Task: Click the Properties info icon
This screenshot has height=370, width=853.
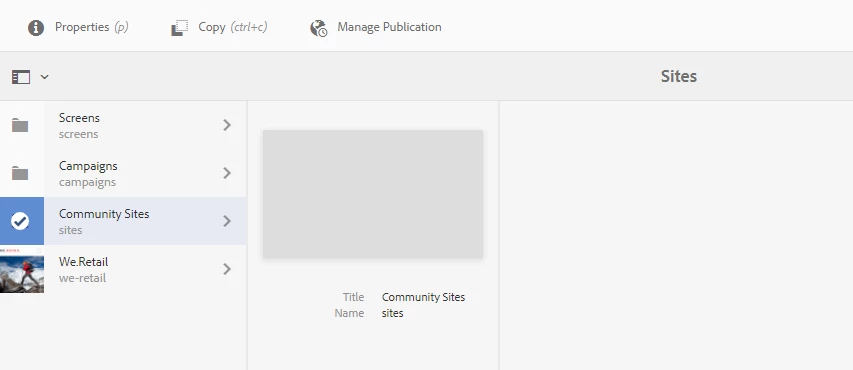Action: point(36,28)
